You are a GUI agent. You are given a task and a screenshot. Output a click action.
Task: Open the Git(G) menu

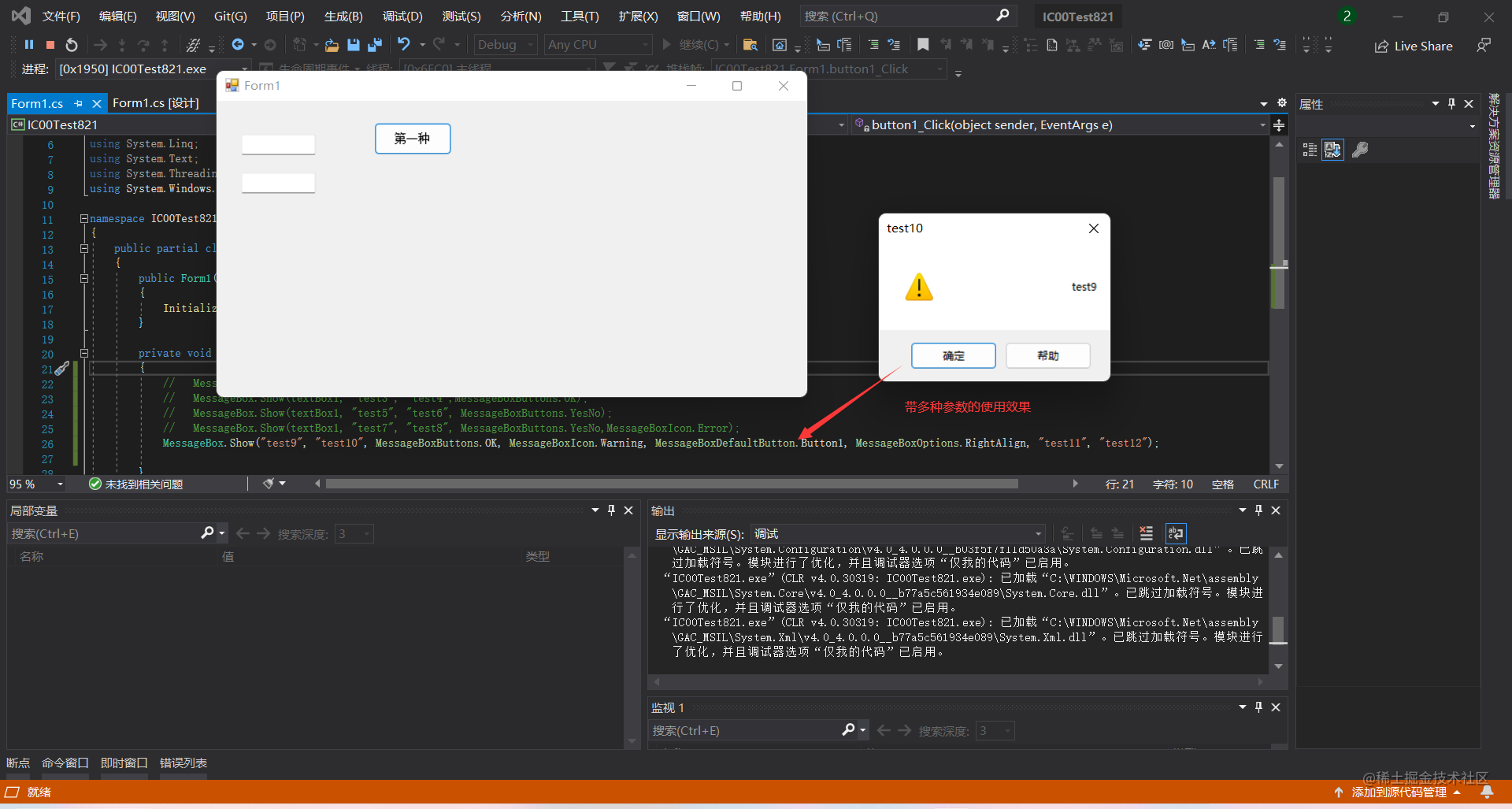(x=231, y=17)
